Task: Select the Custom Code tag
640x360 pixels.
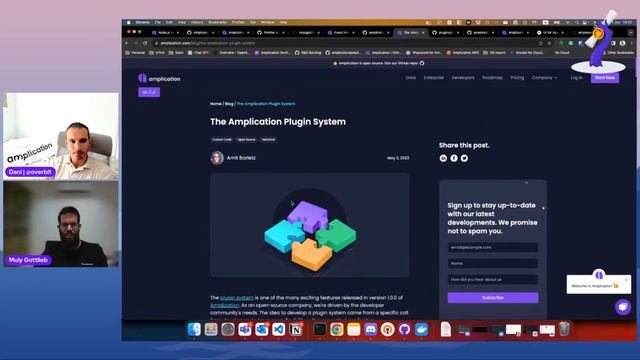Action: click(x=222, y=140)
